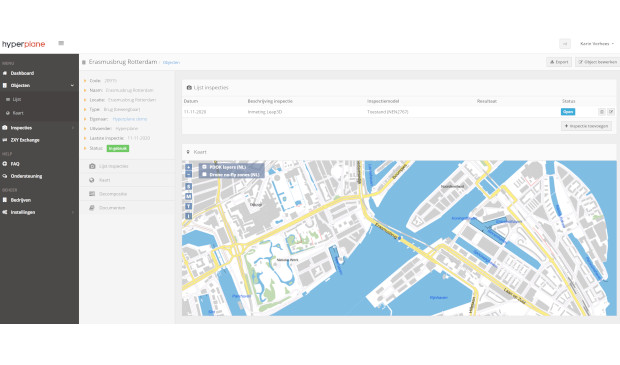Click the Decompositie tab icon
Image resolution: width=620 pixels, height=365 pixels.
tap(92, 194)
